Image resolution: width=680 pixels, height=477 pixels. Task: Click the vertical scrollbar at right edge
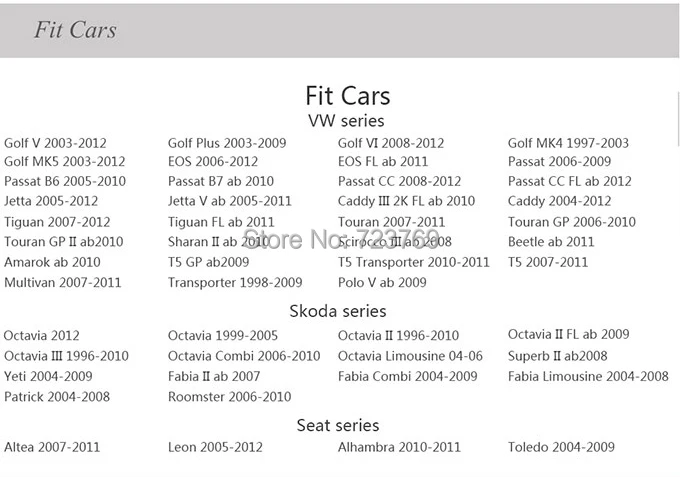(x=678, y=119)
